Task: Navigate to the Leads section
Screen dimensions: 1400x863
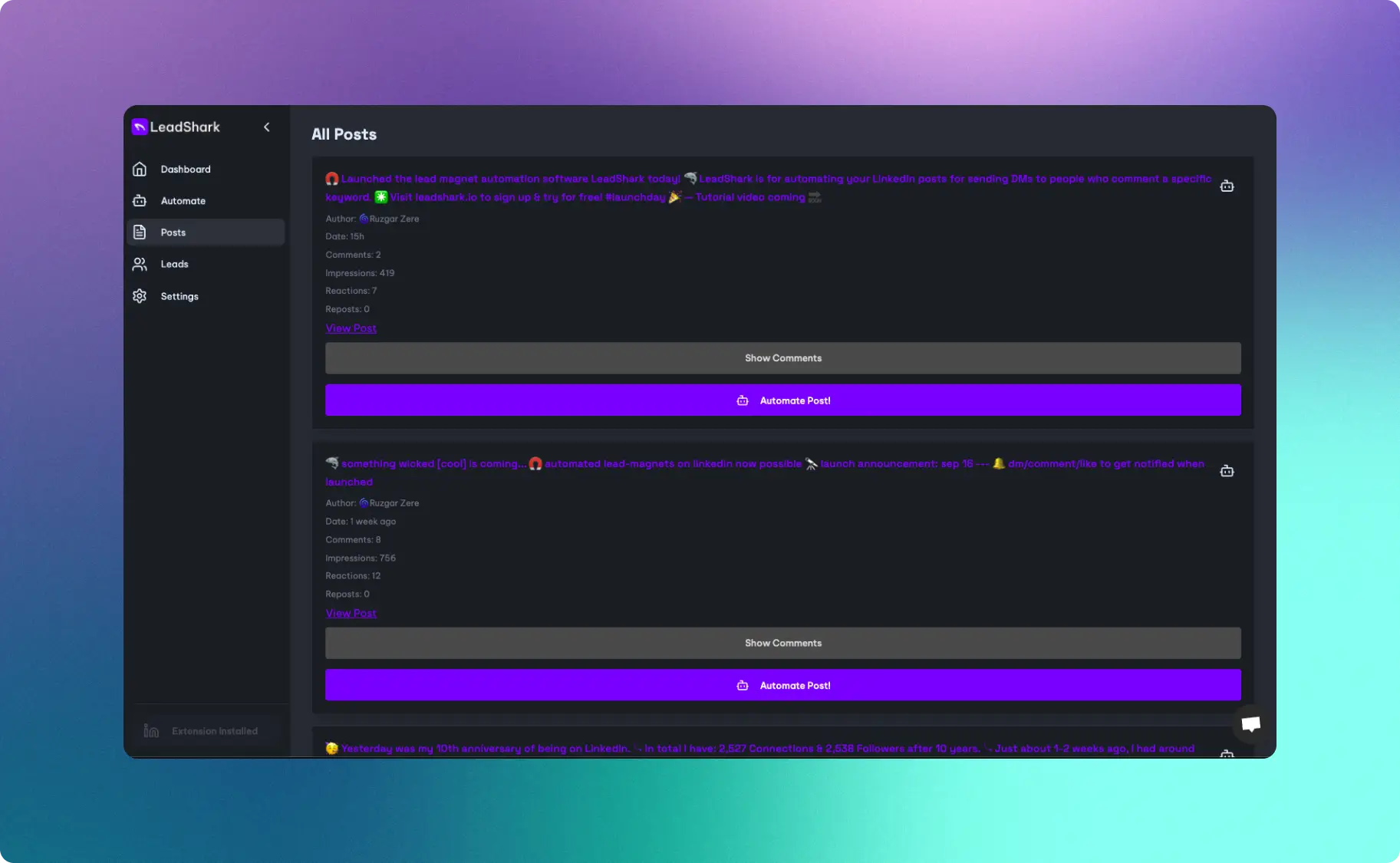Action: (x=173, y=264)
